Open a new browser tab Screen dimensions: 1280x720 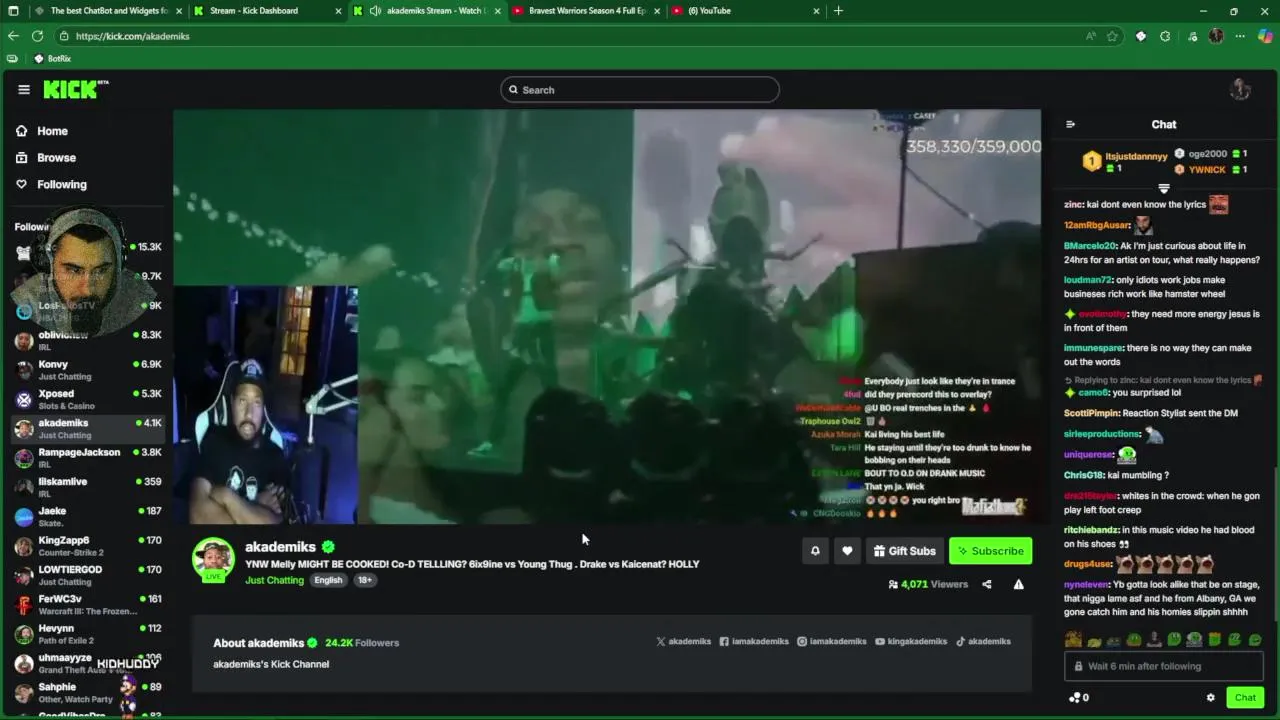click(x=838, y=11)
